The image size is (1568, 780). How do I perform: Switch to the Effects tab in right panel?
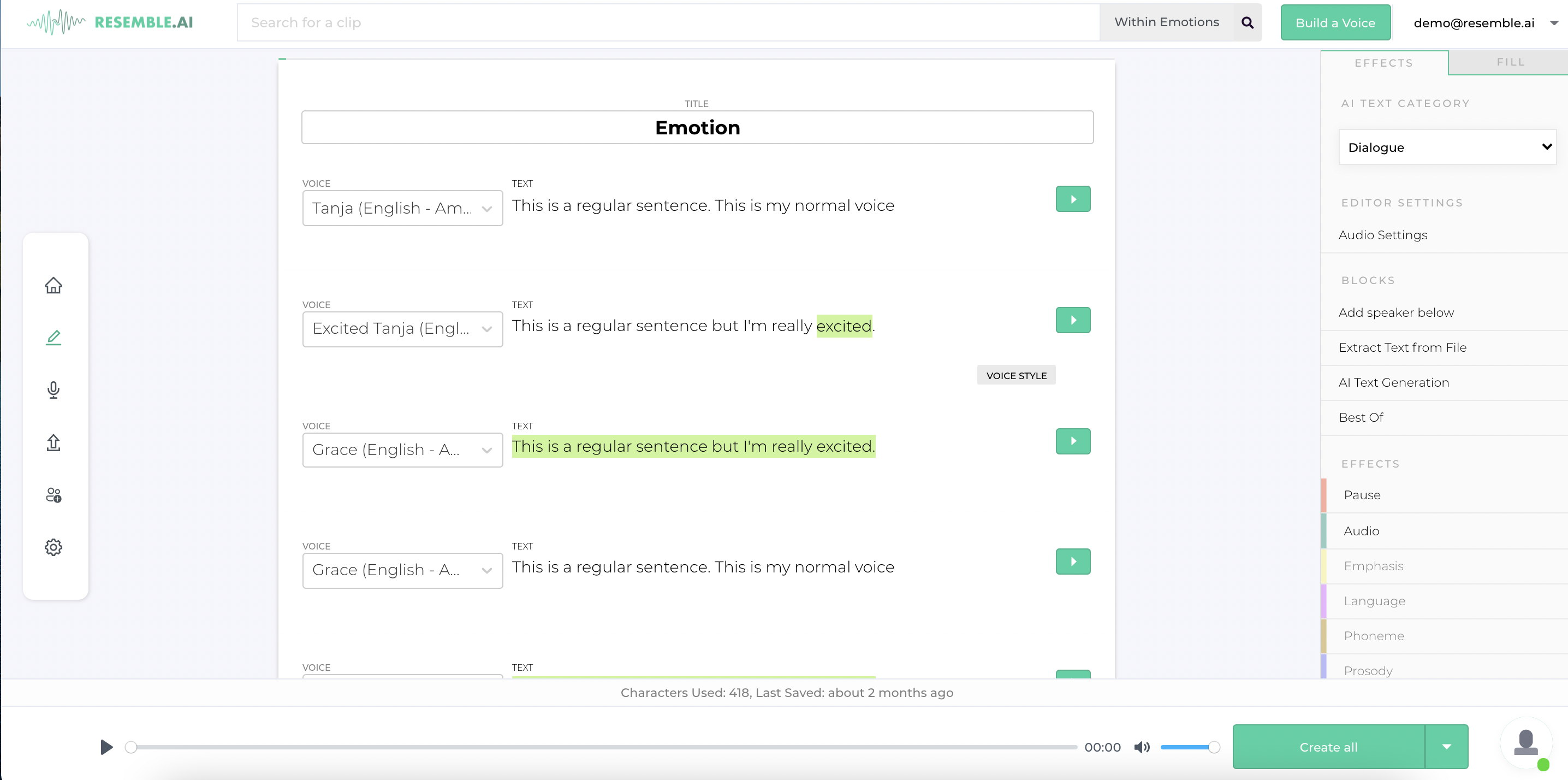[x=1384, y=62]
